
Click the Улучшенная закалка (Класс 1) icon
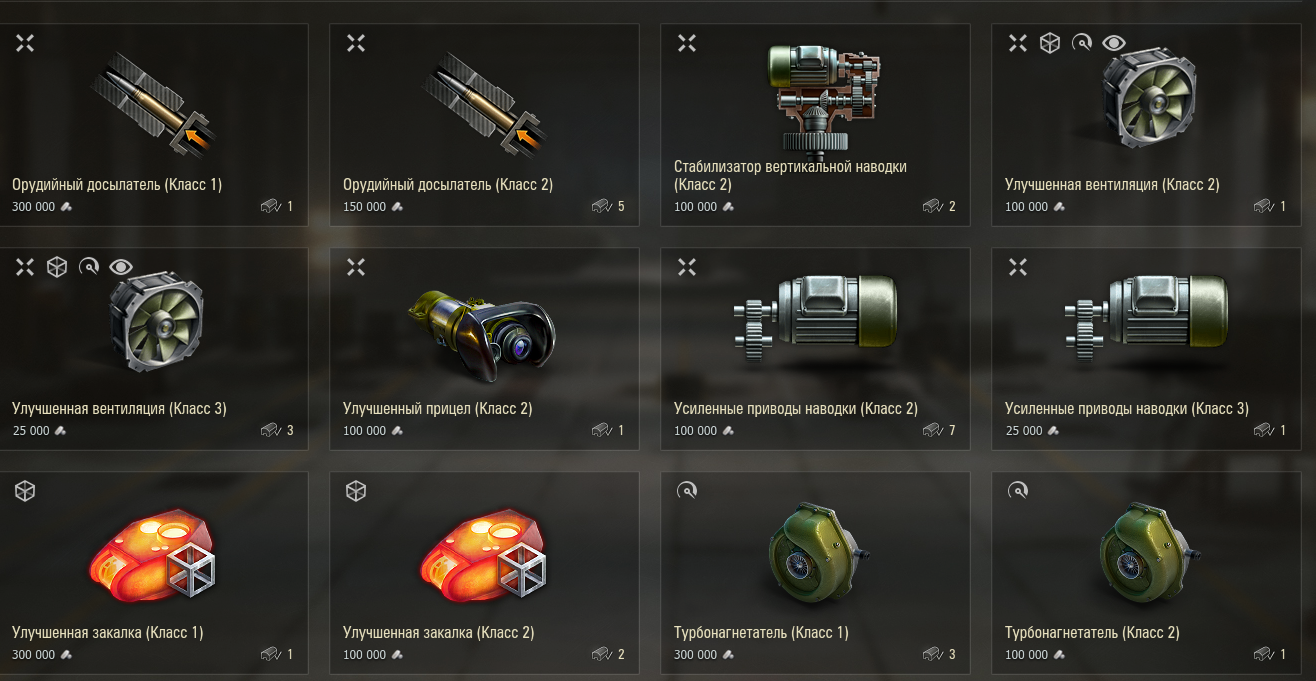(x=153, y=555)
